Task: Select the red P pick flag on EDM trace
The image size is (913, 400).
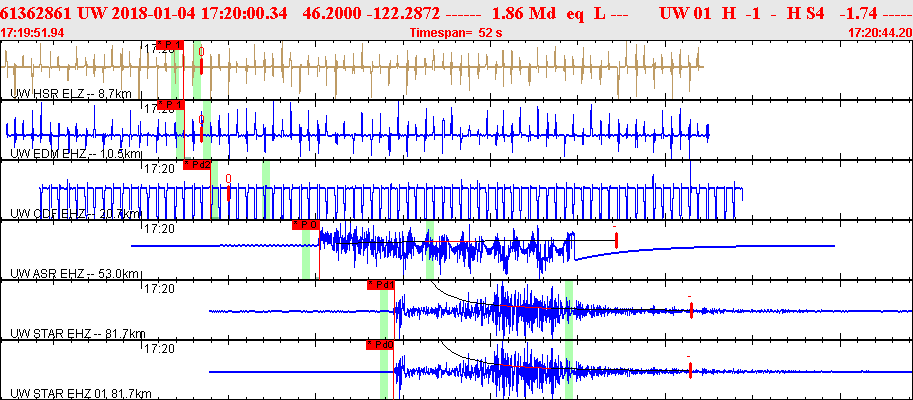Action: click(x=171, y=105)
